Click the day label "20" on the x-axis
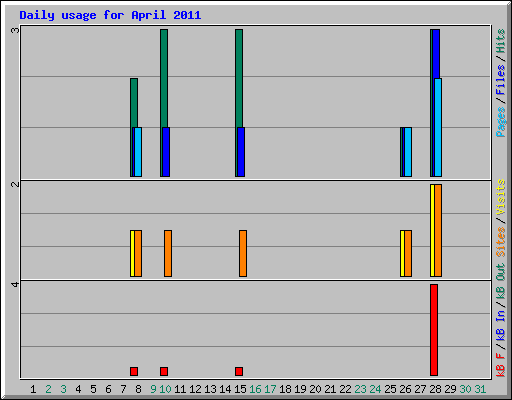 click(x=315, y=389)
